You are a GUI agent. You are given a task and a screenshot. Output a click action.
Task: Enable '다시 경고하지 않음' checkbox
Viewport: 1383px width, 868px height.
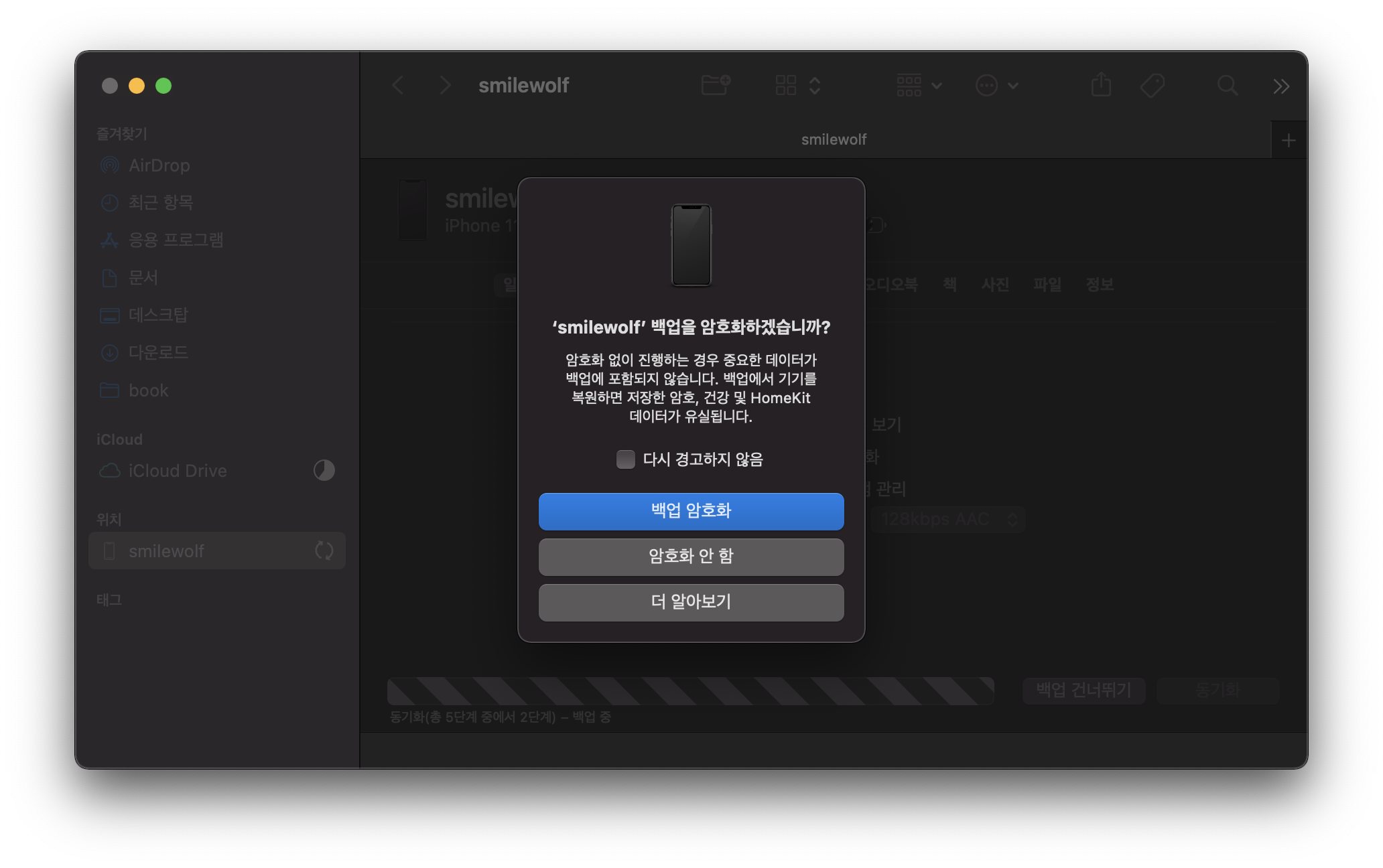pos(625,459)
